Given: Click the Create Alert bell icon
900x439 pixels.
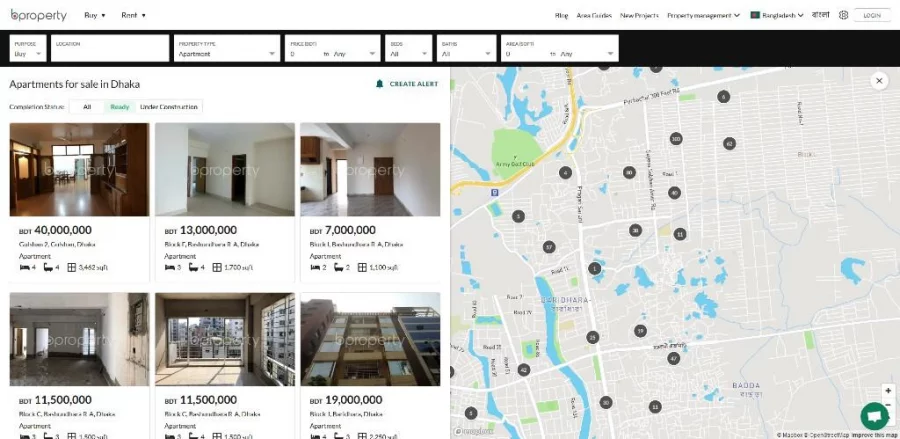Looking at the screenshot, I should [x=379, y=84].
